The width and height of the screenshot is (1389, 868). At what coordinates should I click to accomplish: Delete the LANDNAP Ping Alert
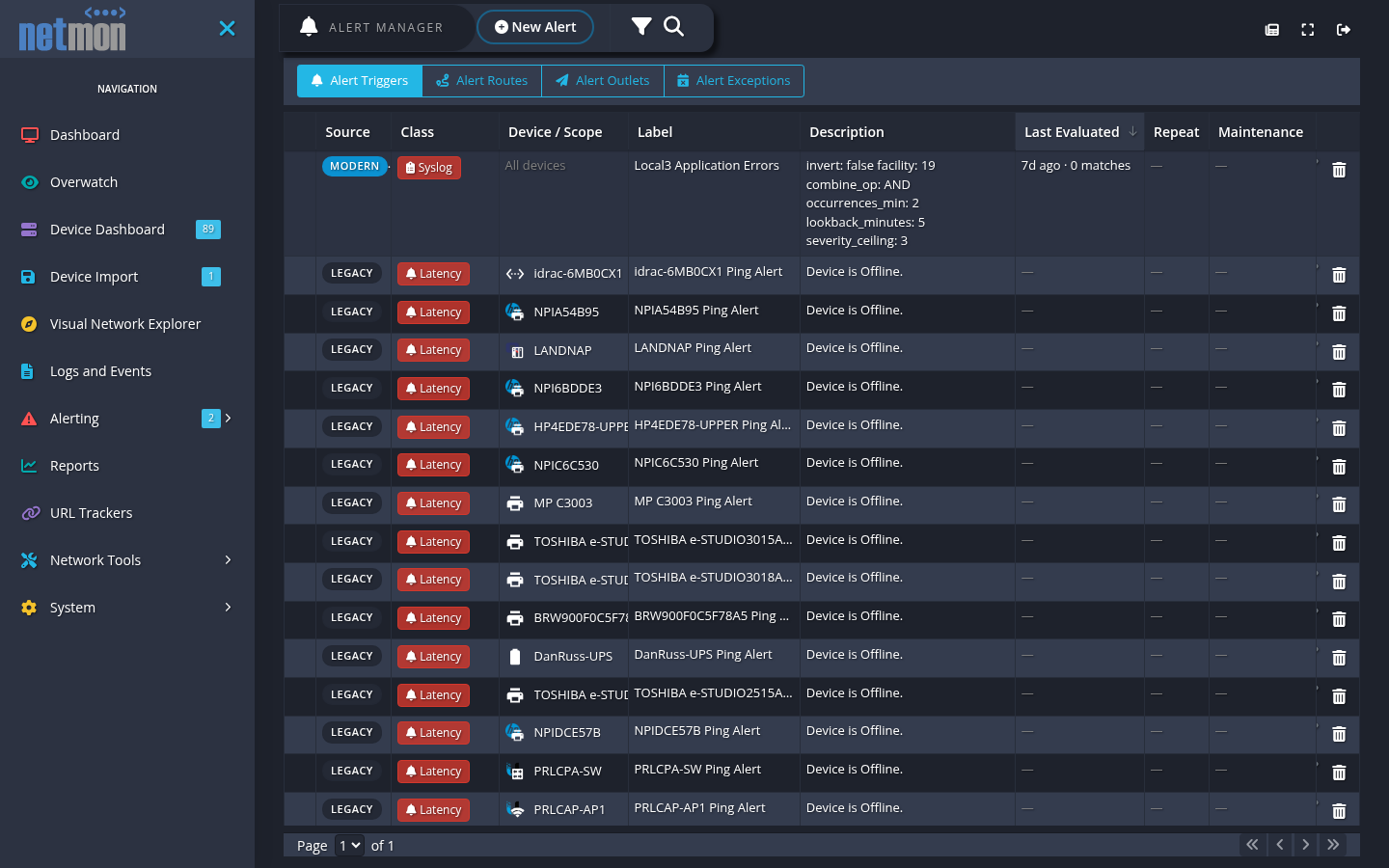click(1339, 352)
